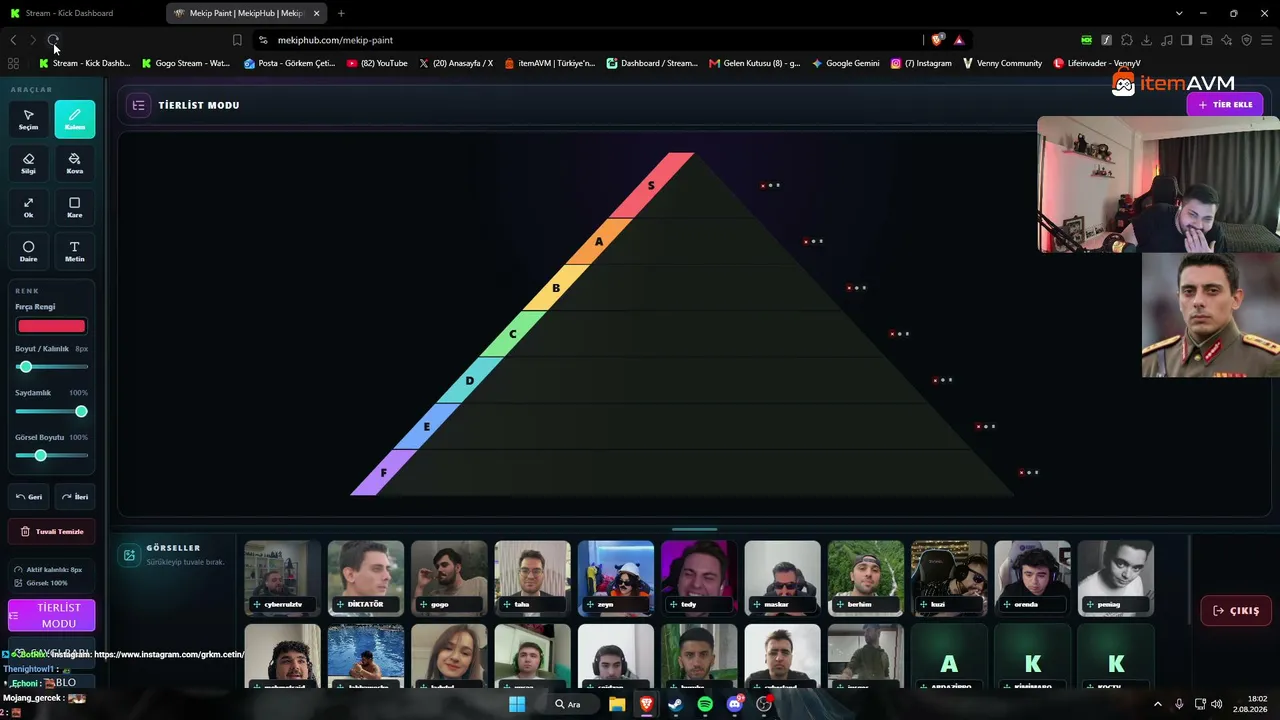Click the Görseller panel image icon
This screenshot has width=1280, height=720.
pyautogui.click(x=129, y=555)
